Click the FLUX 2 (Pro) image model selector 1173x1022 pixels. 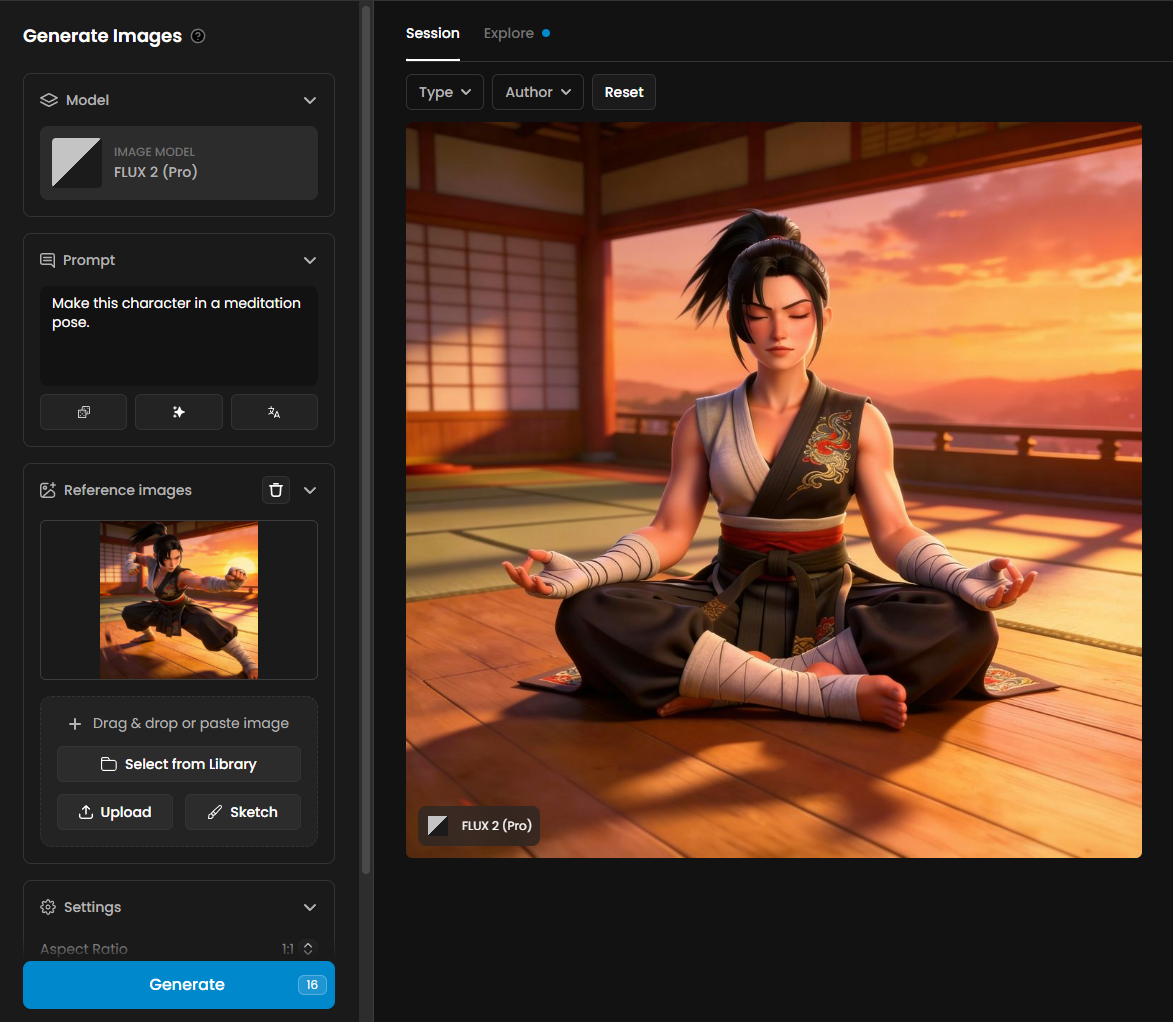point(179,163)
